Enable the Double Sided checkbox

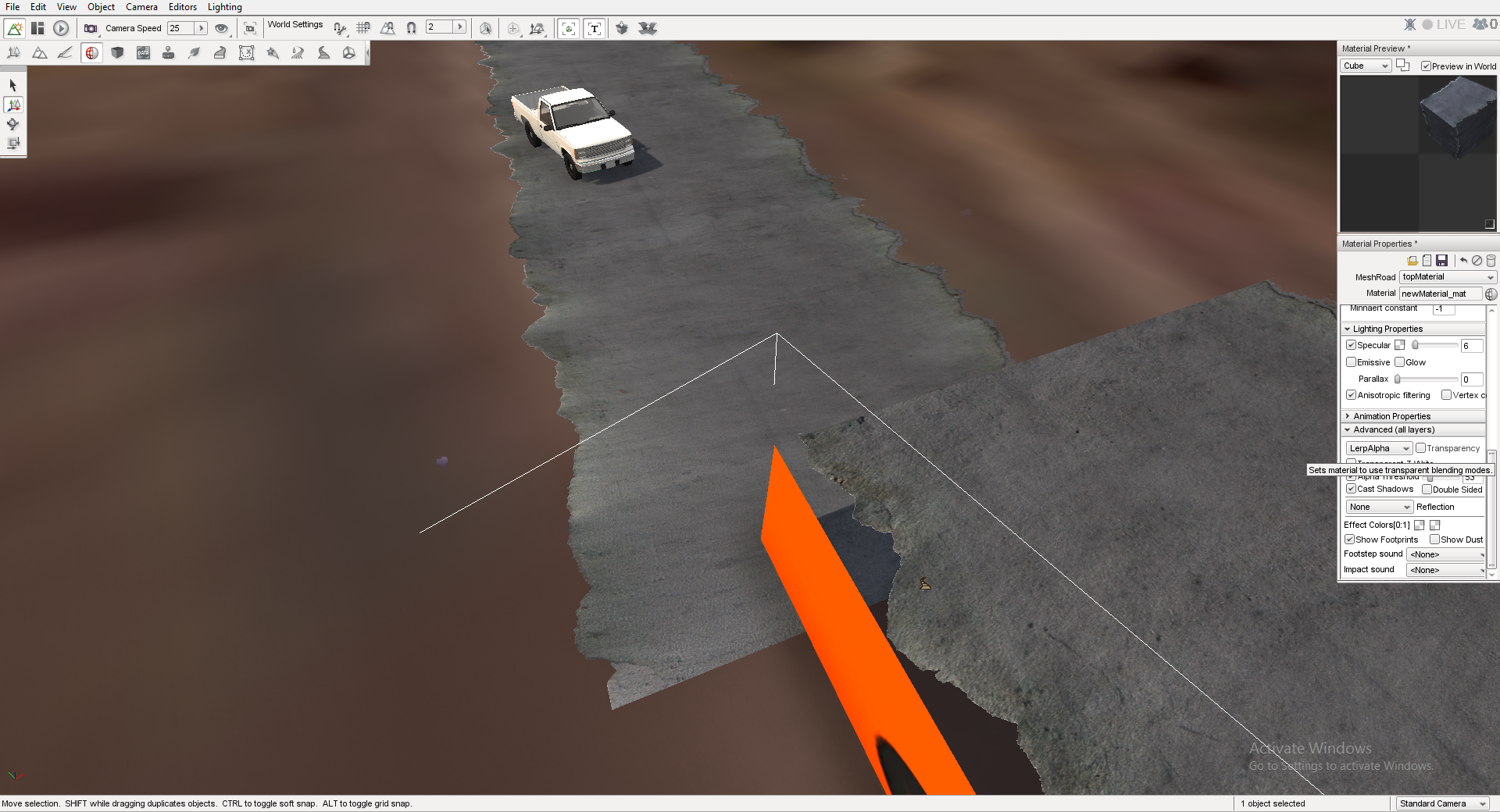click(x=1427, y=490)
